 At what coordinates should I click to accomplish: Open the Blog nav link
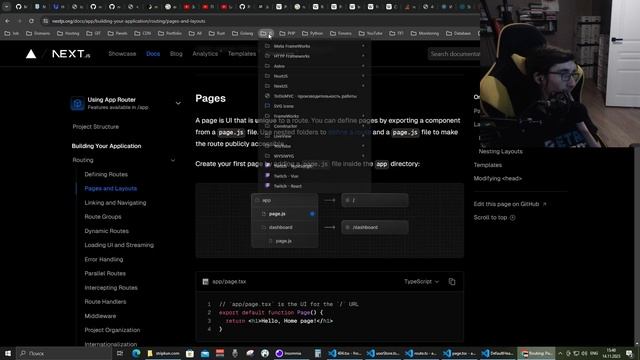pos(176,53)
